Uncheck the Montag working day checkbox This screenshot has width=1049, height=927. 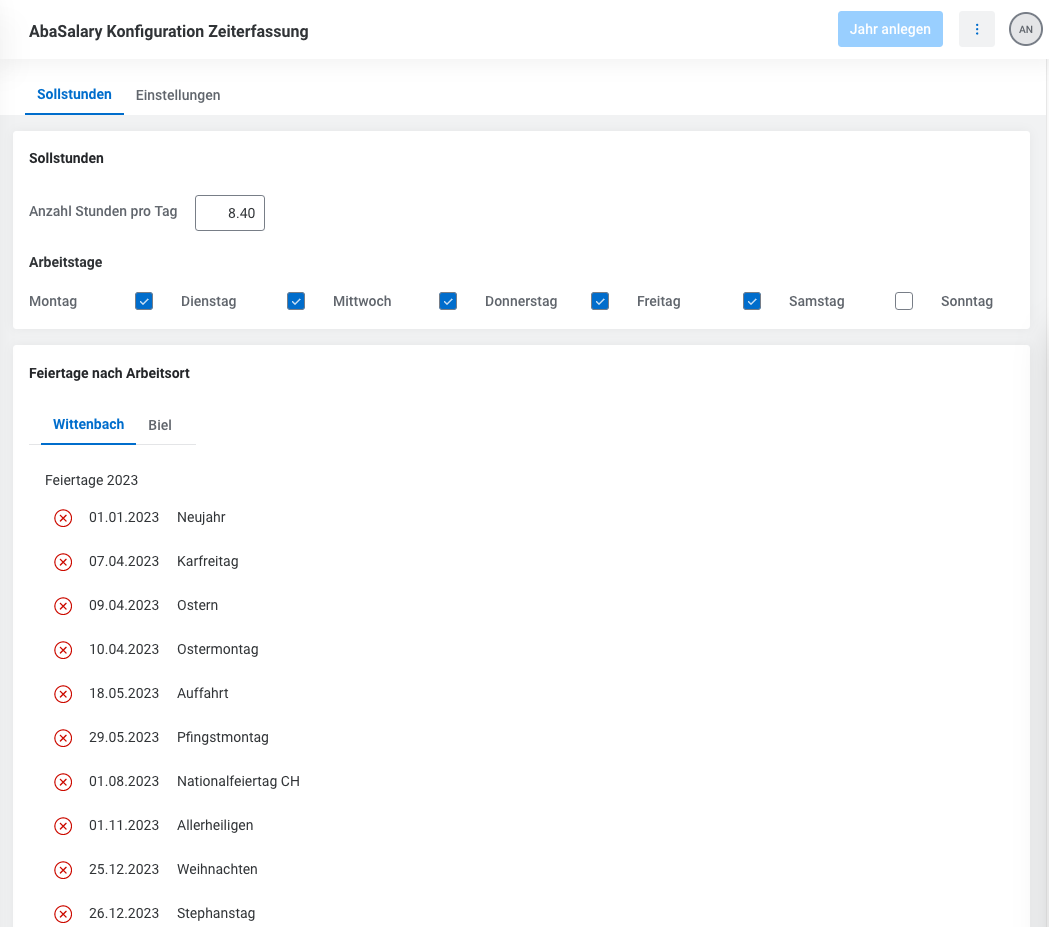pos(144,301)
